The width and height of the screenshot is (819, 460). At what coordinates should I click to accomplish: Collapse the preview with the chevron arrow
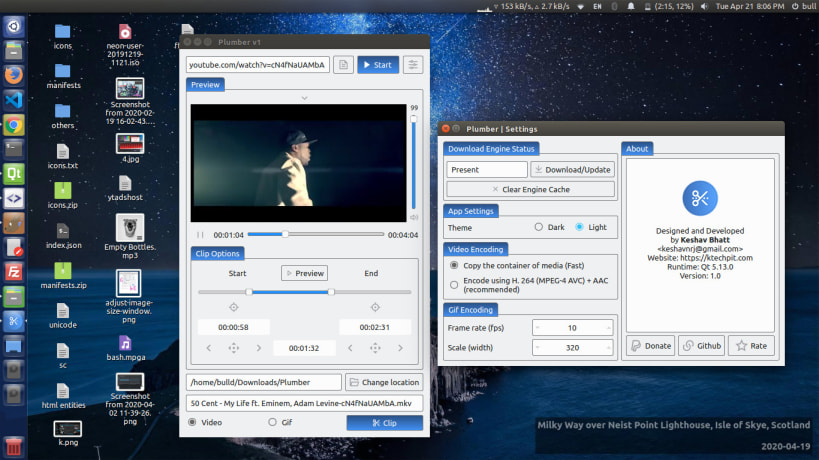point(304,98)
